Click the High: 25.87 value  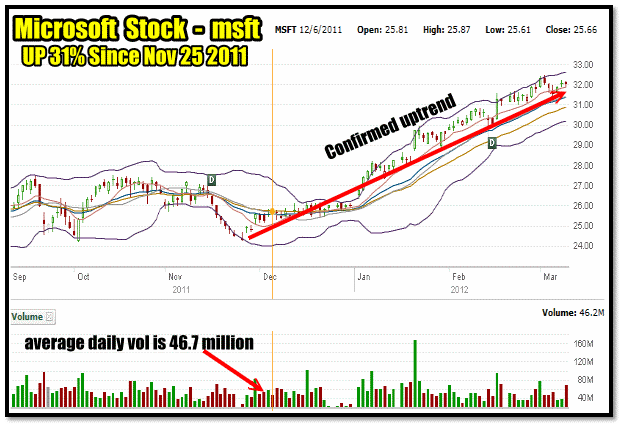click(x=447, y=30)
